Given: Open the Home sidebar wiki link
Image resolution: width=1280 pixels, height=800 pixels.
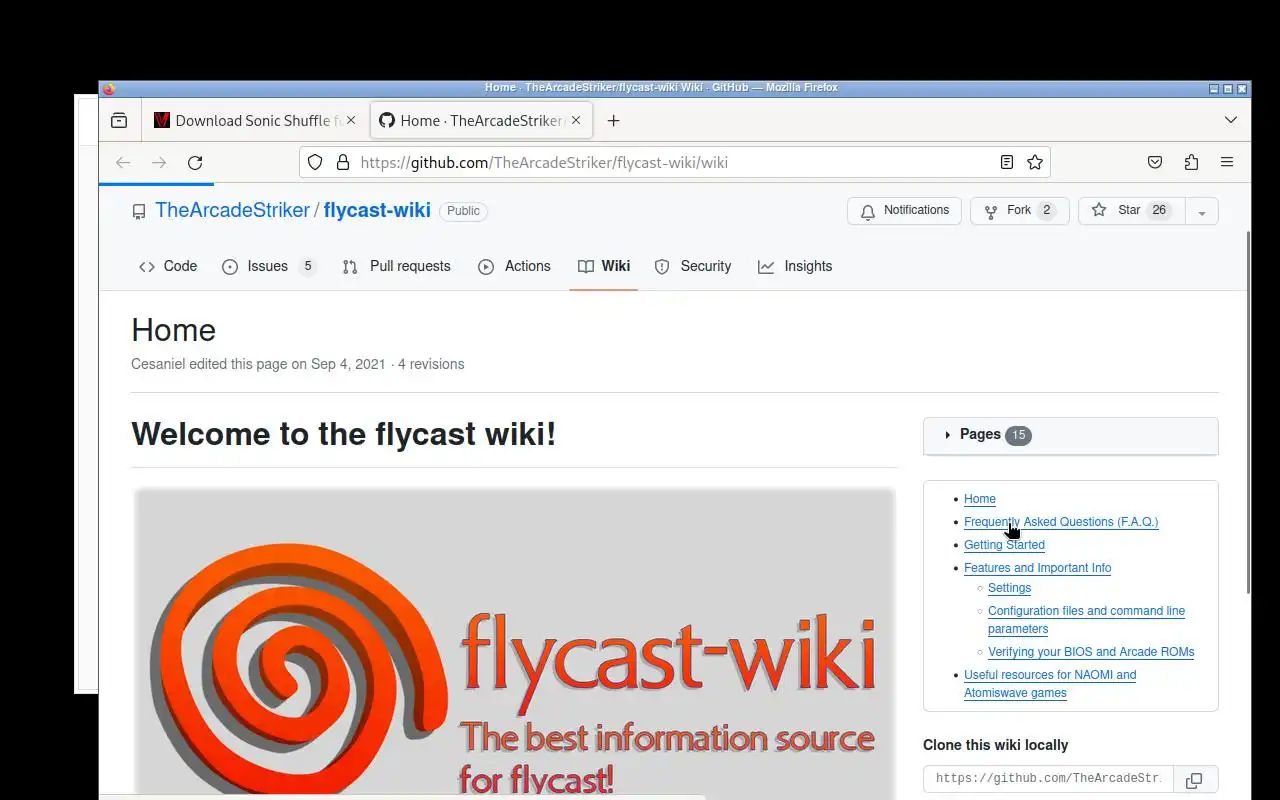Looking at the screenshot, I should [x=980, y=499].
